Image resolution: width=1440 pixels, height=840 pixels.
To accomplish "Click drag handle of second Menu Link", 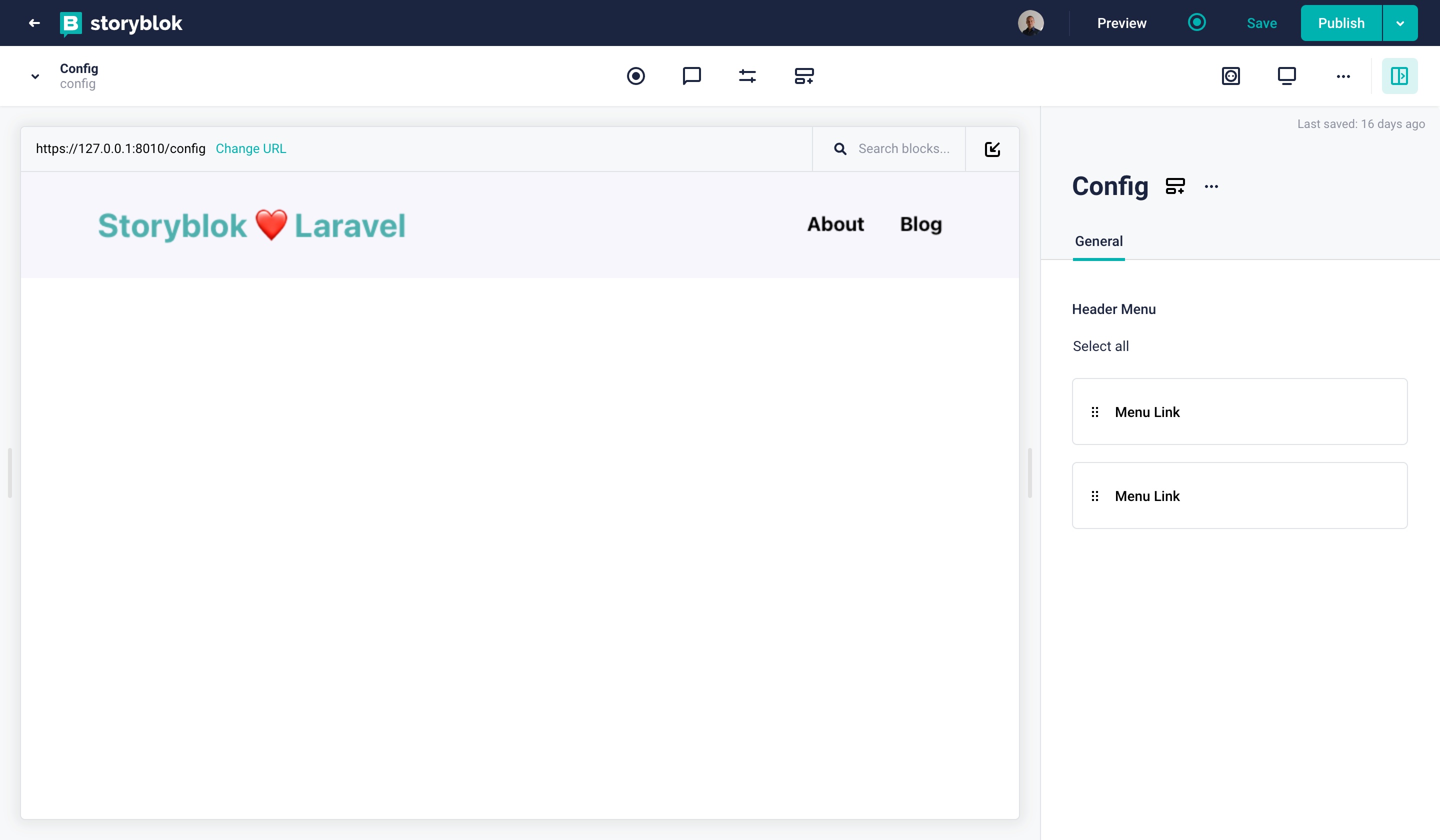I will pyautogui.click(x=1095, y=496).
